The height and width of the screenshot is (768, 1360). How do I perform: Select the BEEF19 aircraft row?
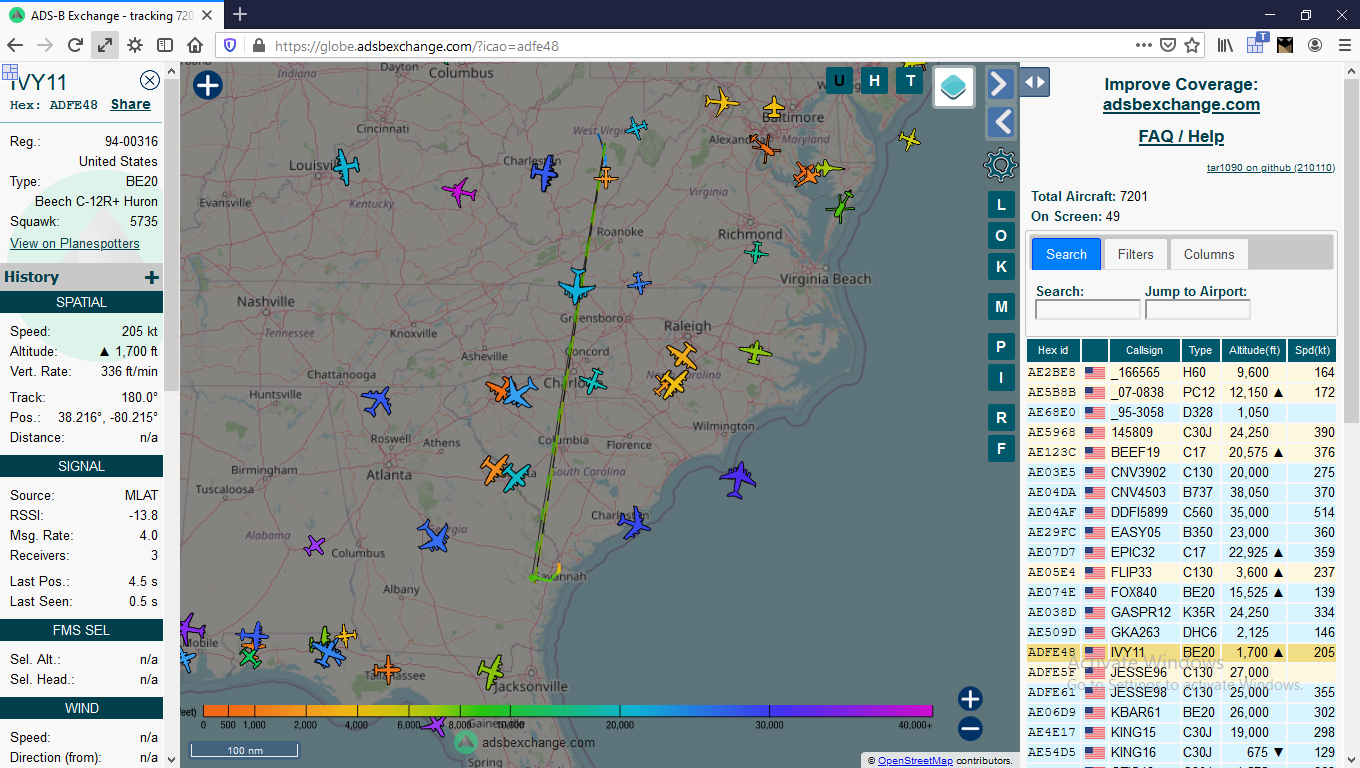coord(1182,452)
